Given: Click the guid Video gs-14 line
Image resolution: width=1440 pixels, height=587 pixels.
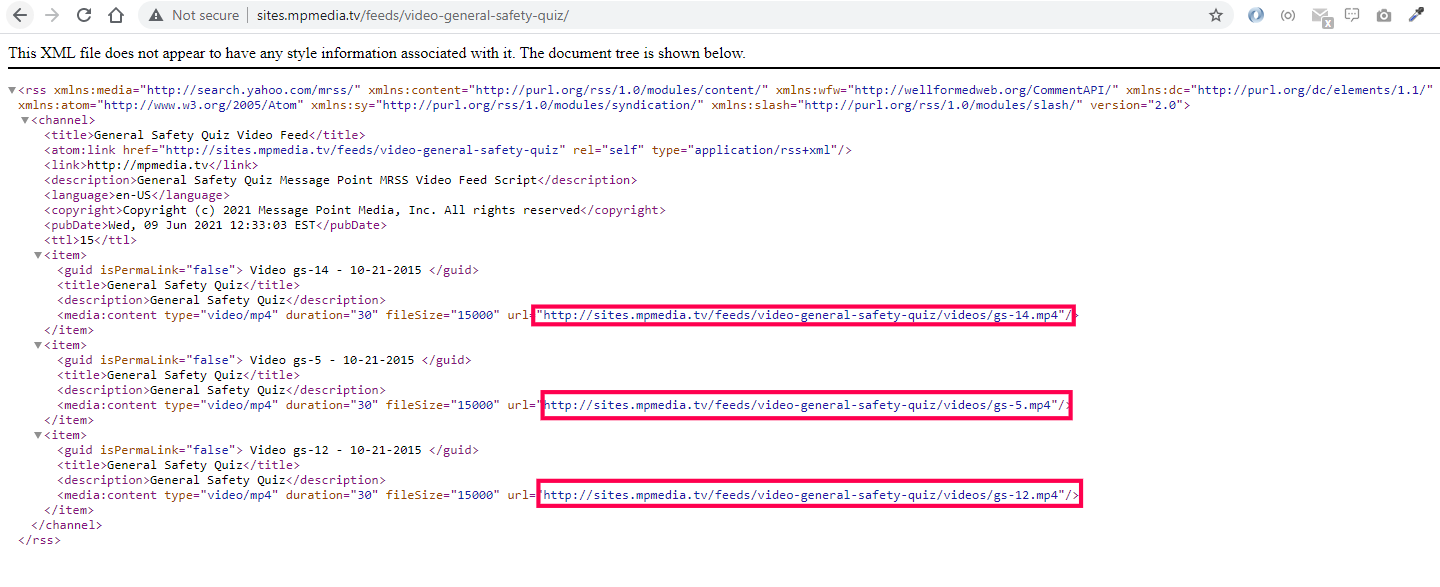Looking at the screenshot, I should [268, 270].
